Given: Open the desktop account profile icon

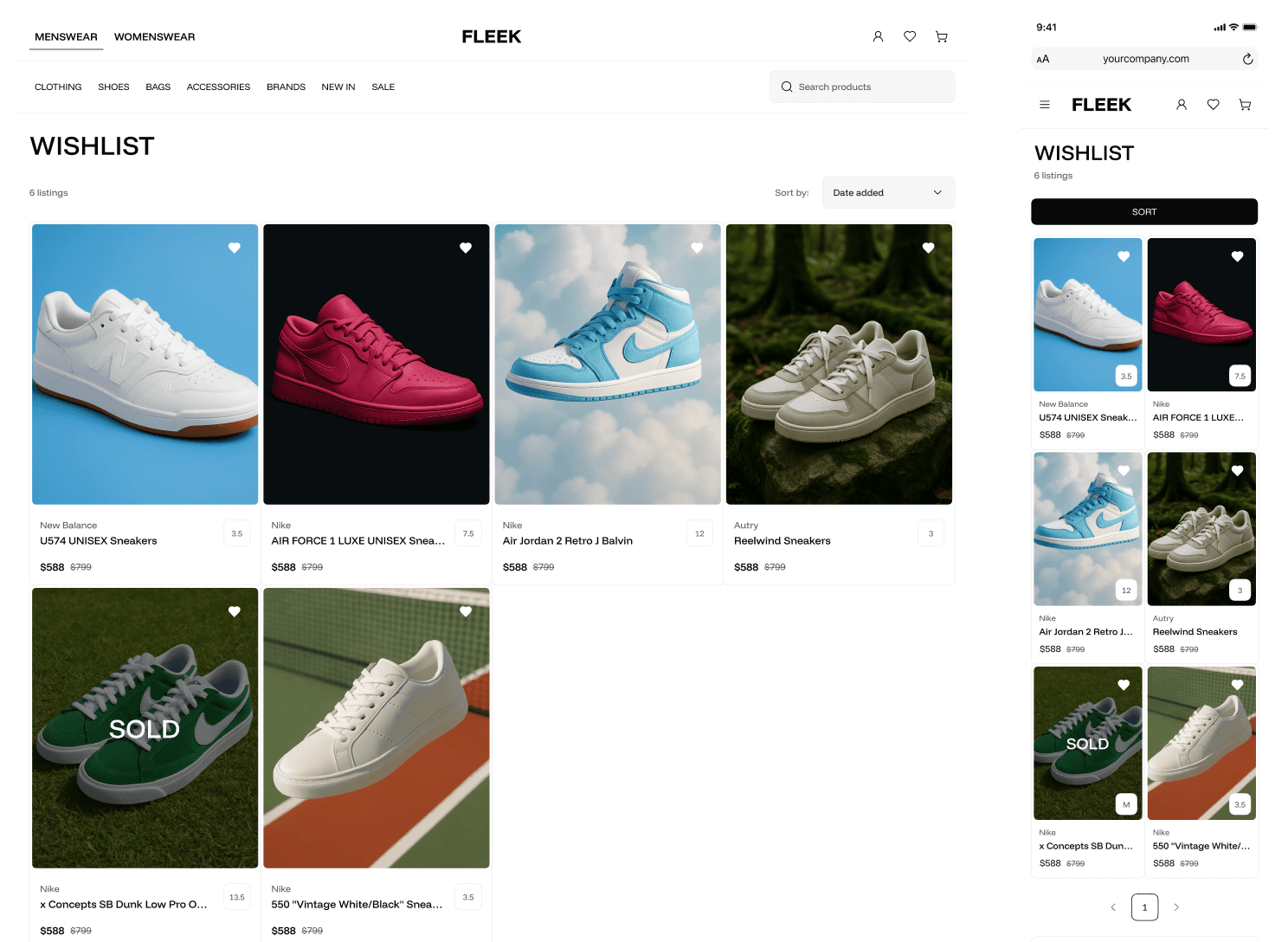Looking at the screenshot, I should (878, 36).
